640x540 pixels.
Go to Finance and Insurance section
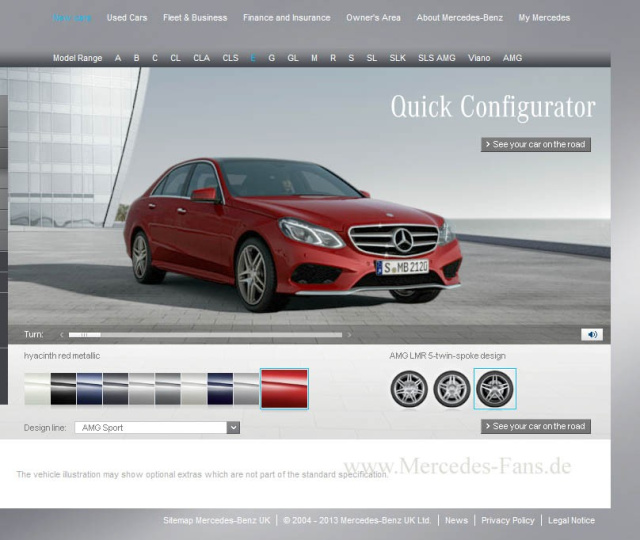point(286,18)
